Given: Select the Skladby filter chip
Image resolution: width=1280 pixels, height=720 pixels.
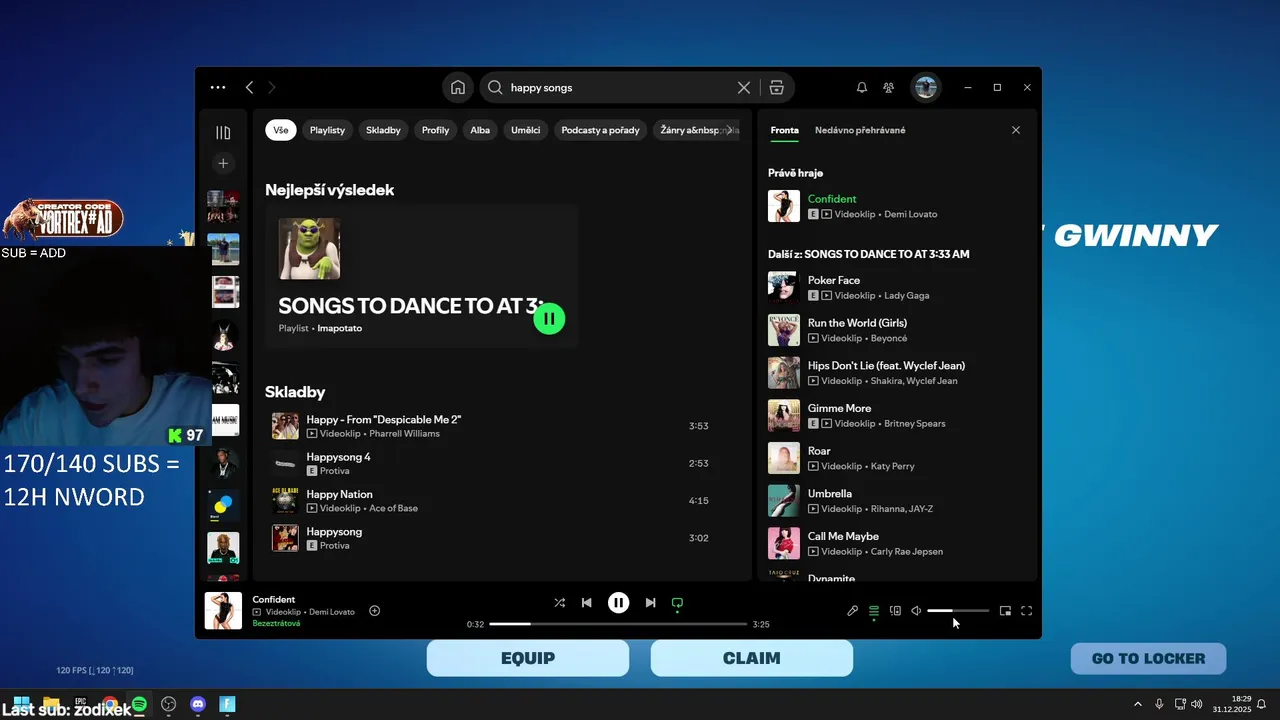Looking at the screenshot, I should (x=383, y=130).
